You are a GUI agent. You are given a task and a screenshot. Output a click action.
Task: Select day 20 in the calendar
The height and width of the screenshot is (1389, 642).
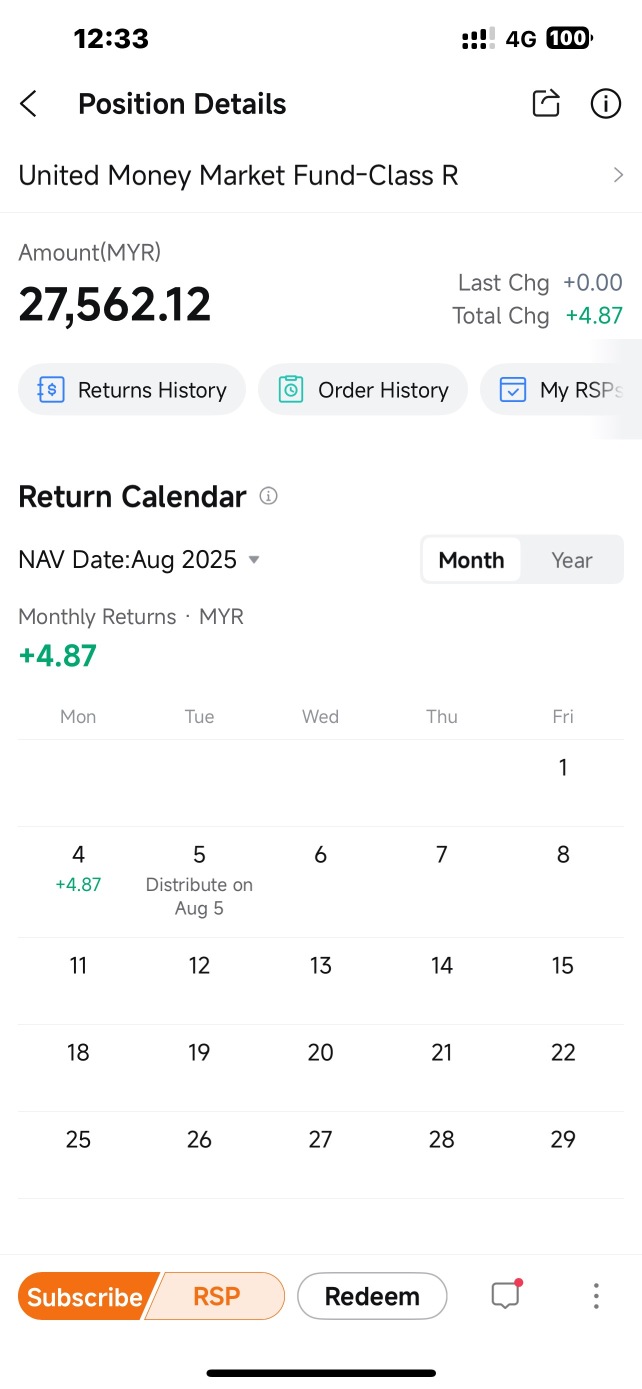click(x=320, y=1052)
